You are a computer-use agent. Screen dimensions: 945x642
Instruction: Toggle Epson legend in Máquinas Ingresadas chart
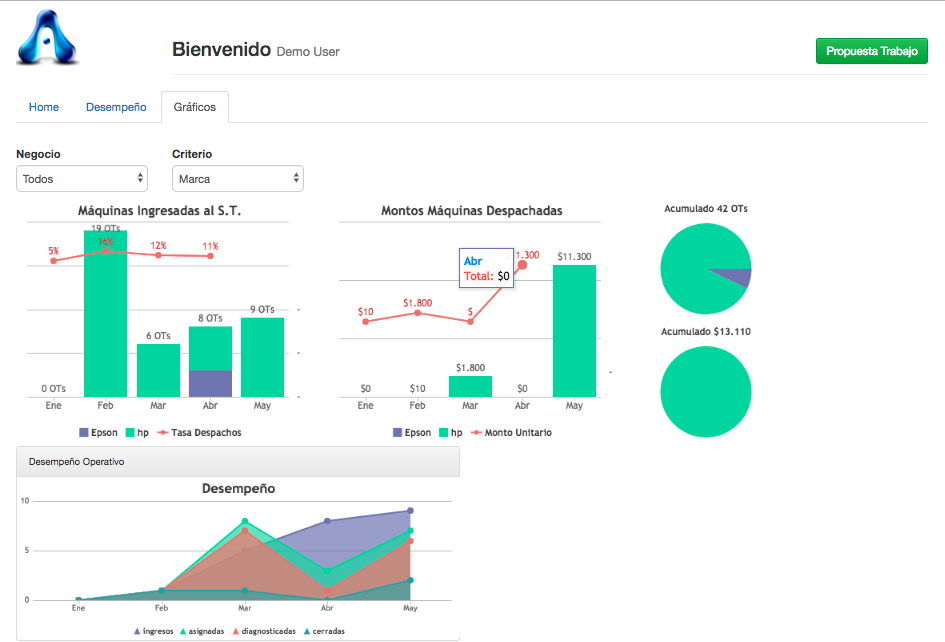[98, 433]
